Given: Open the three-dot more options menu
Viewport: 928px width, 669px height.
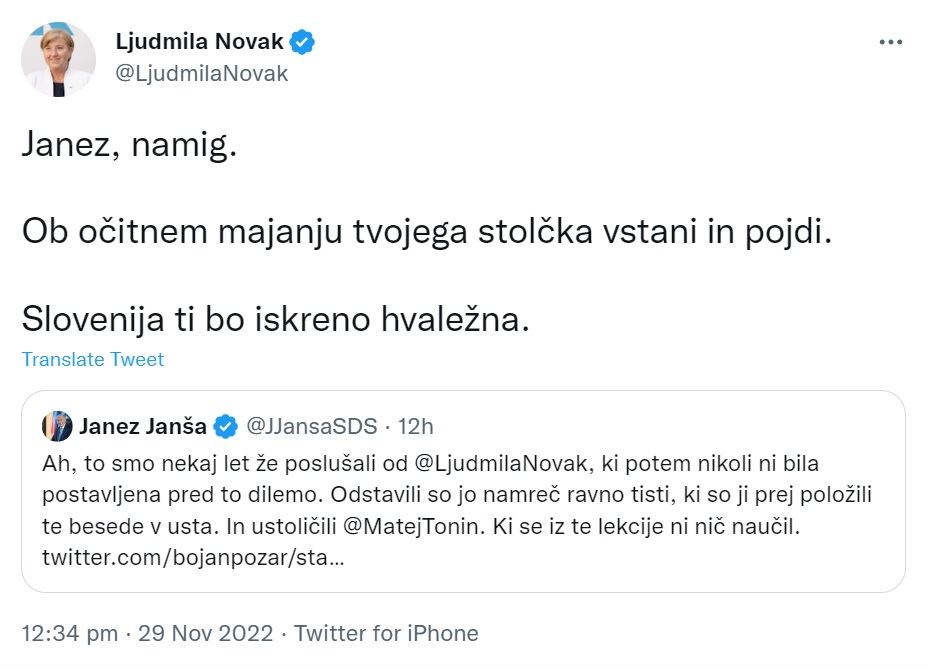Looking at the screenshot, I should 889,43.
